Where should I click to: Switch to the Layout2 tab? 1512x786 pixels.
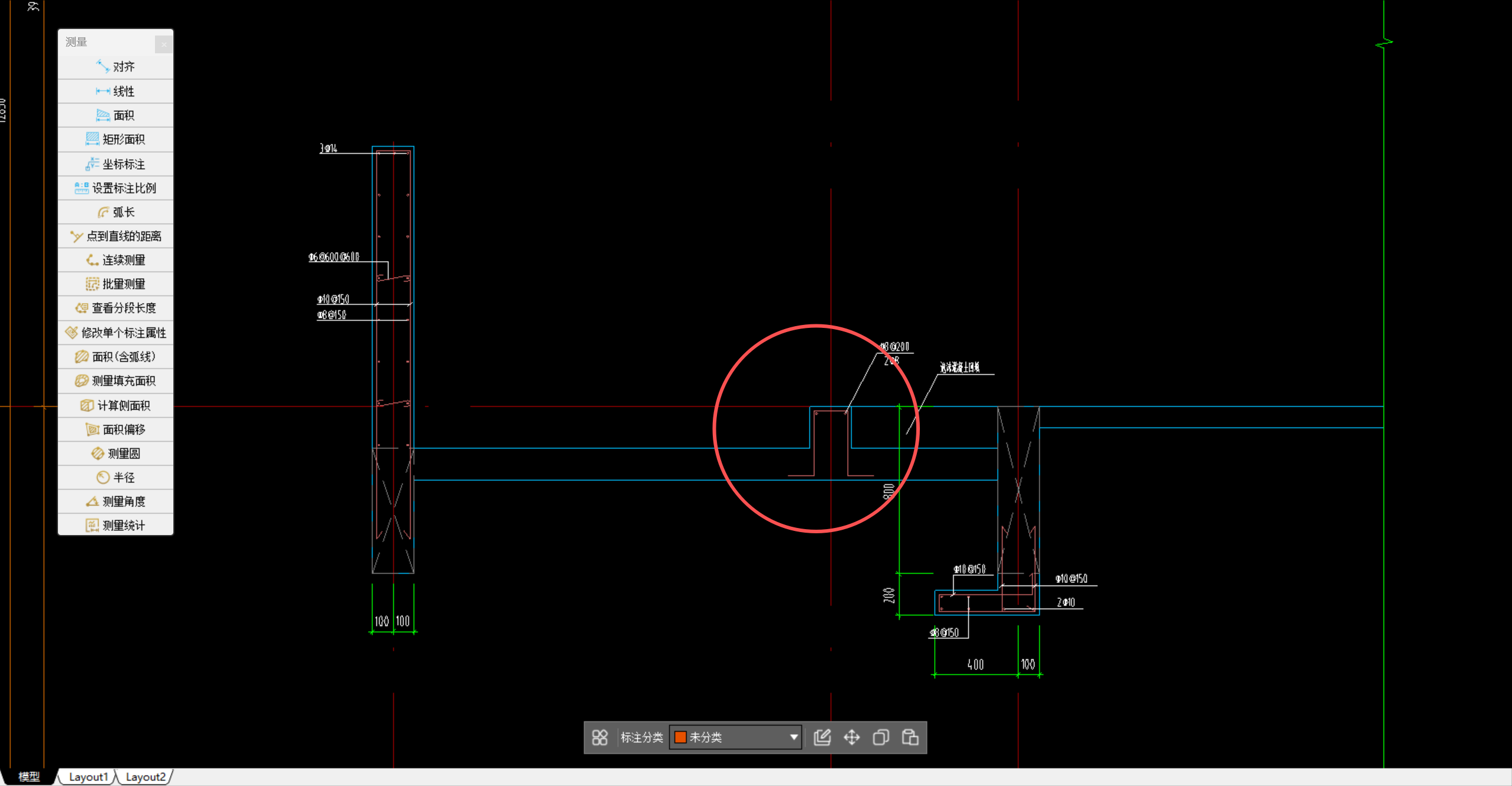click(x=145, y=777)
